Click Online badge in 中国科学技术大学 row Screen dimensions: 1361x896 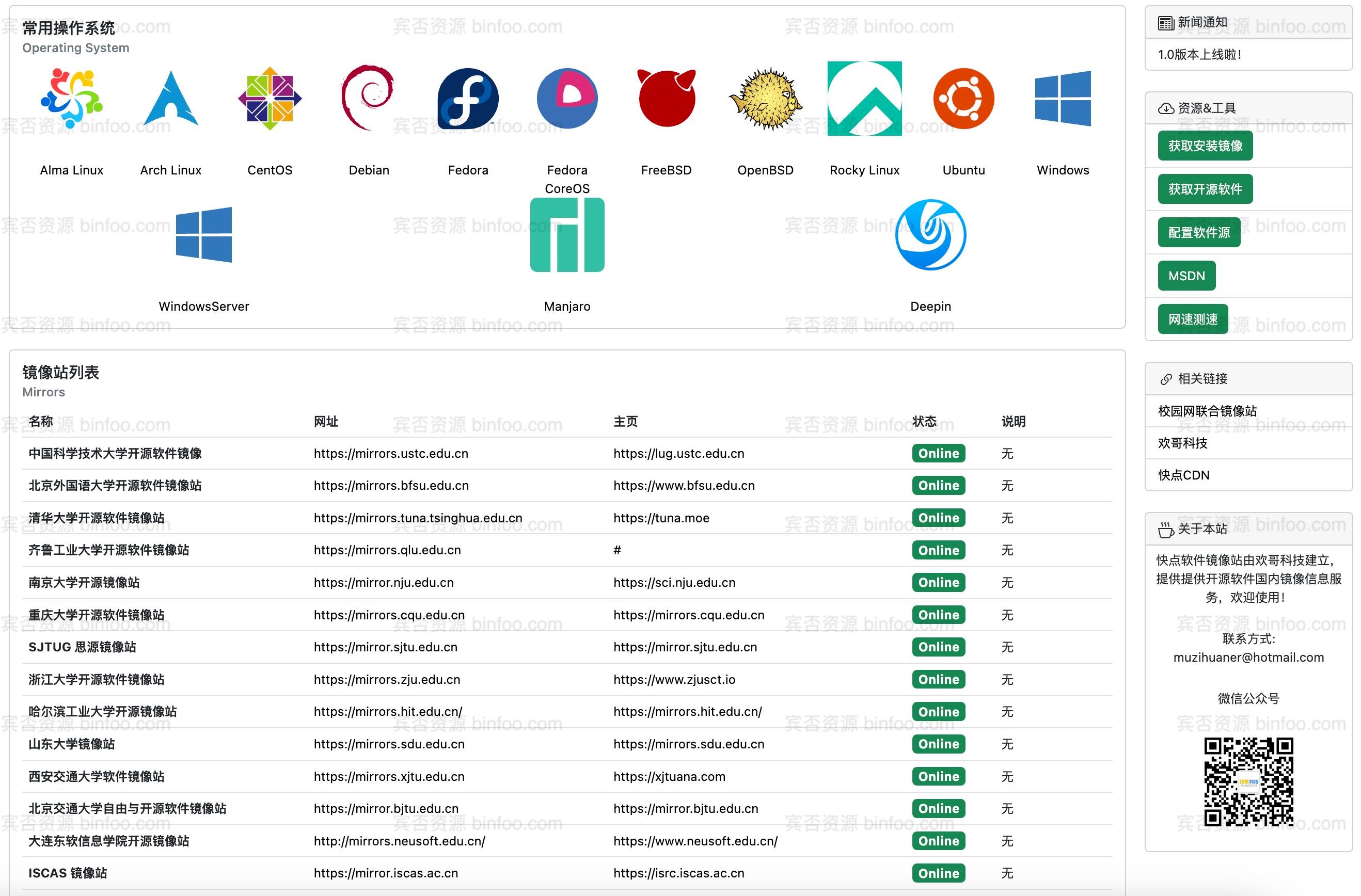click(939, 454)
